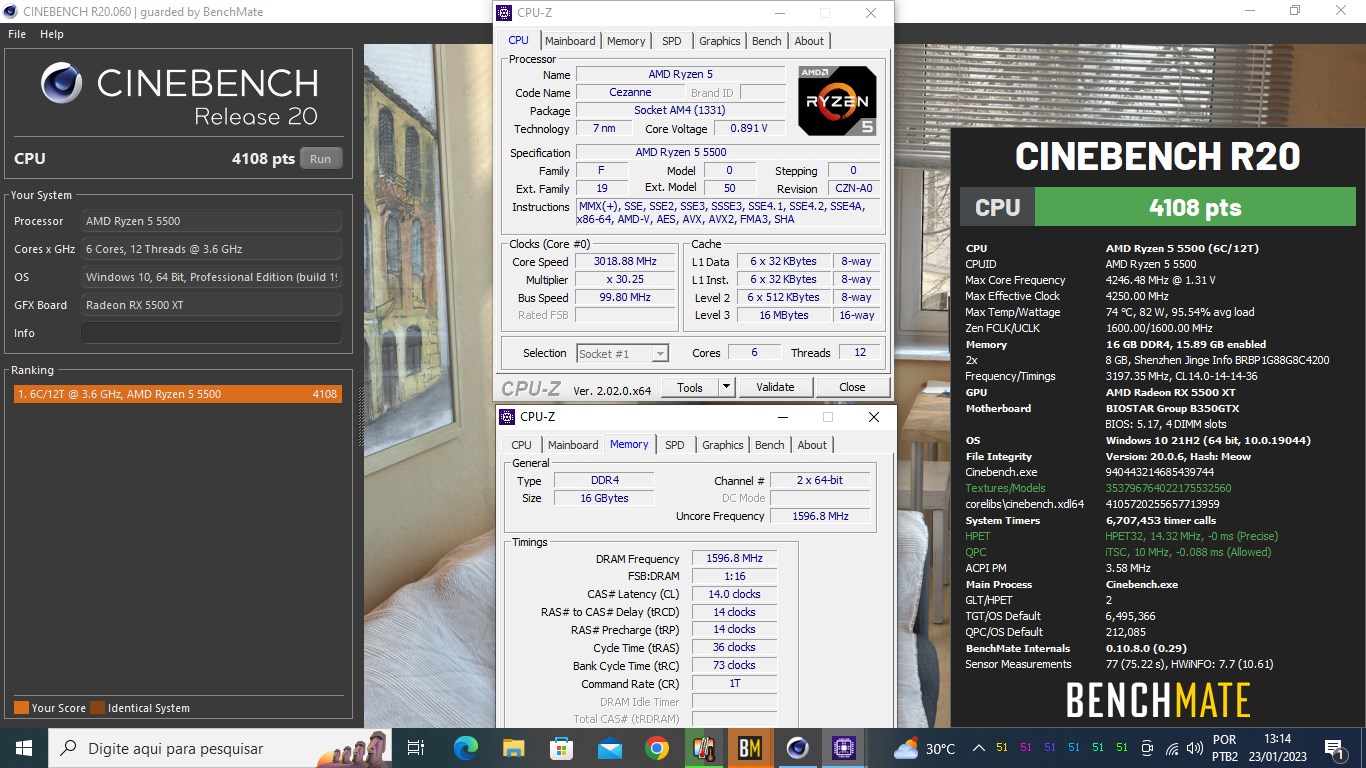Open the volume speaker tray icon
The height and width of the screenshot is (768, 1366).
pos(1194,748)
